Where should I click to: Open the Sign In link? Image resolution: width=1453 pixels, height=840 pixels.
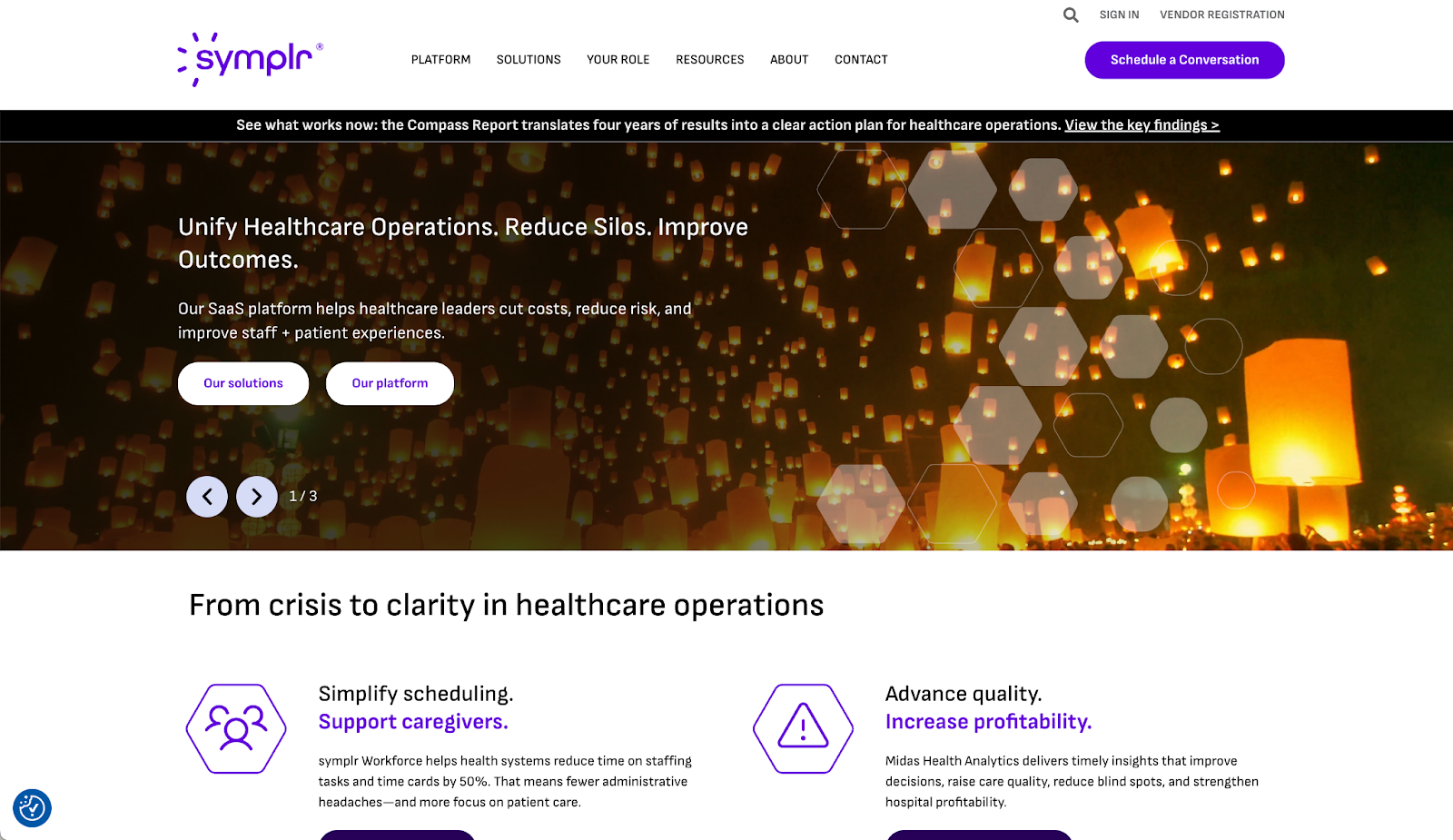click(1119, 15)
